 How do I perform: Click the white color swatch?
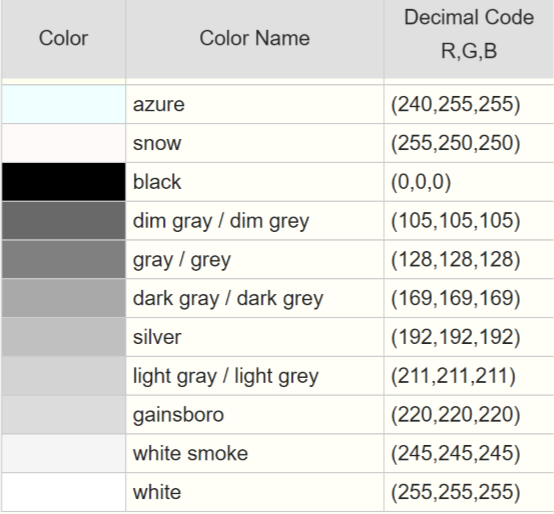pos(64,492)
